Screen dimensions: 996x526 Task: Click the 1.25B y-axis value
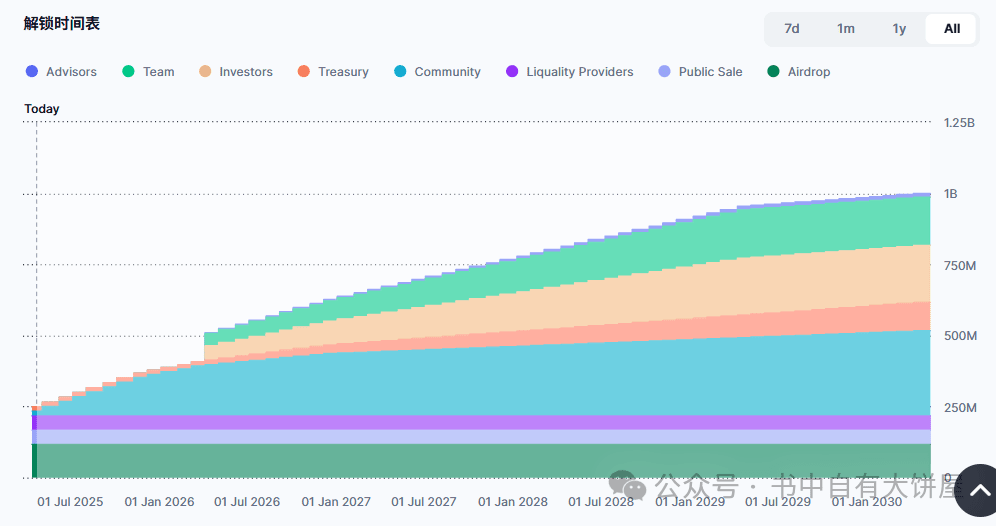pos(959,123)
